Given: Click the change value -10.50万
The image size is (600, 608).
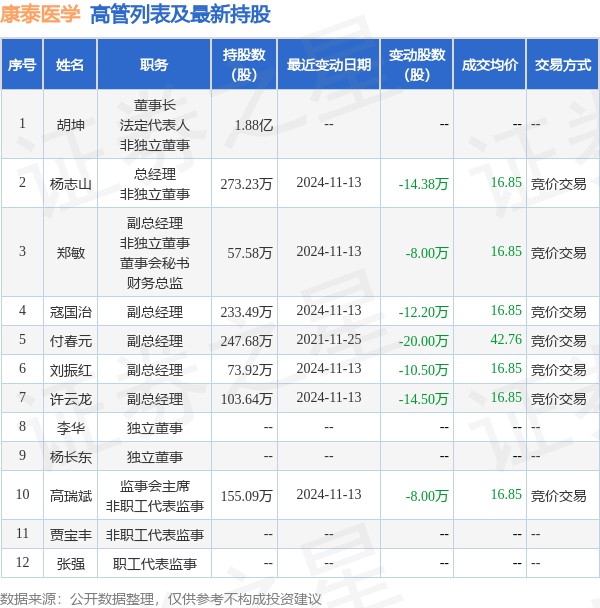Looking at the screenshot, I should pos(423,370).
